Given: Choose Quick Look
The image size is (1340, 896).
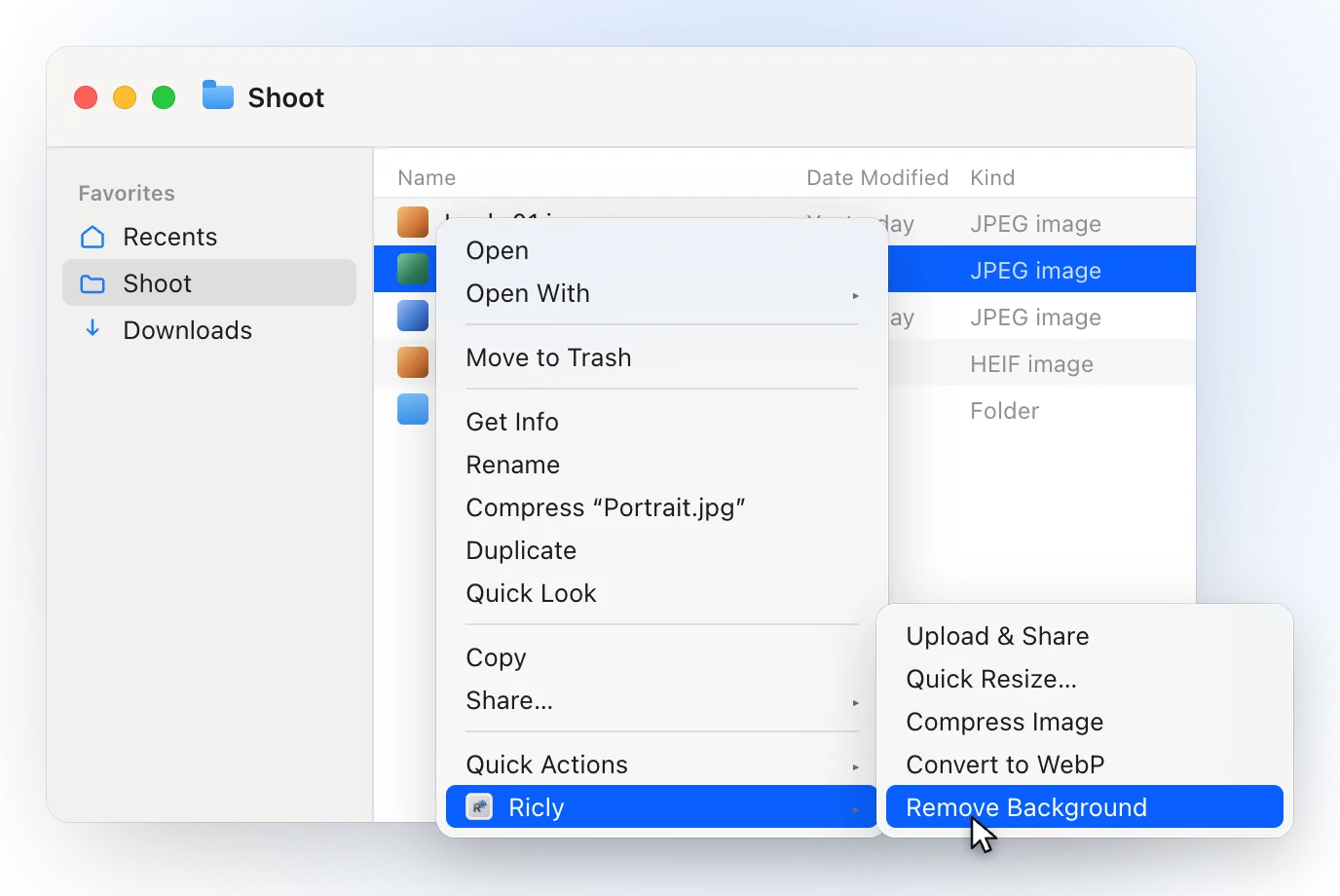Looking at the screenshot, I should [x=662, y=593].
